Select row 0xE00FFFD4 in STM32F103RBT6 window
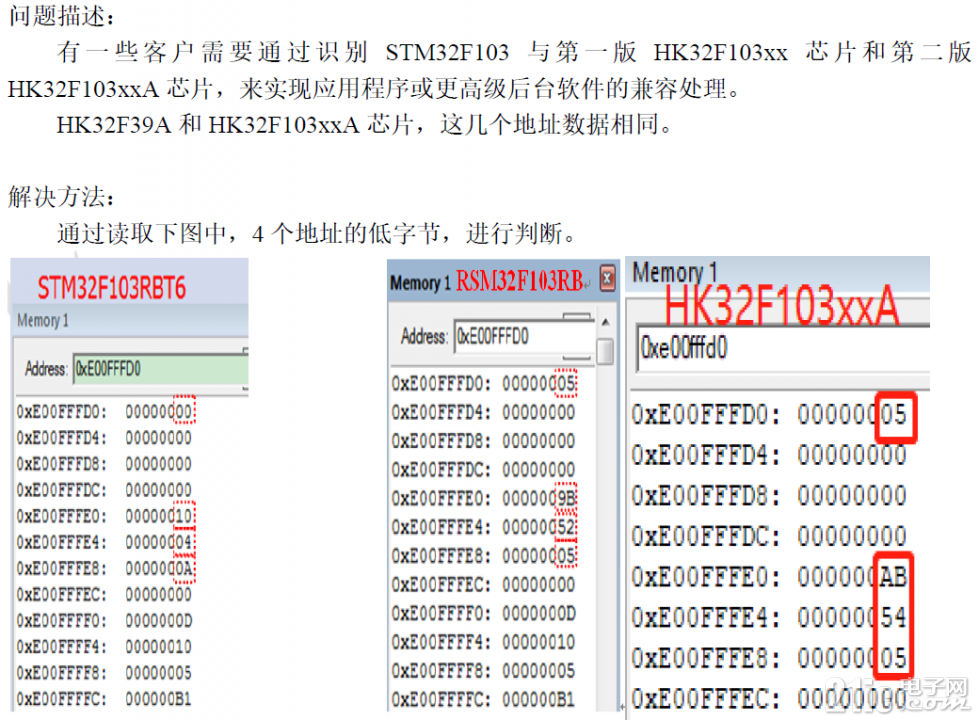This screenshot has width=979, height=720. click(105, 438)
